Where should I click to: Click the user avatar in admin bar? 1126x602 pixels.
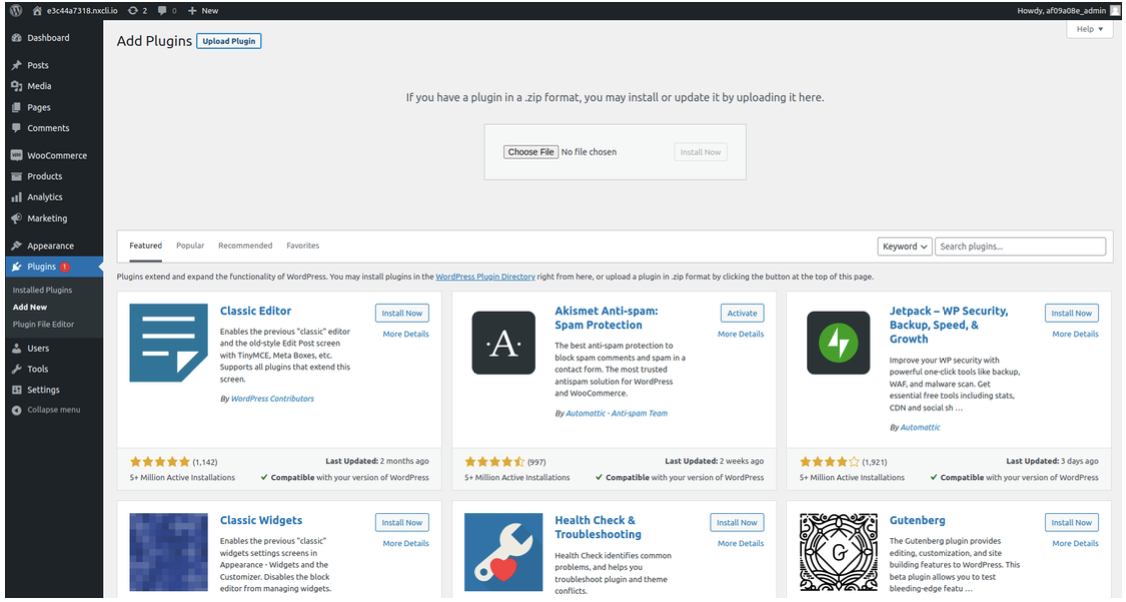tap(1115, 10)
